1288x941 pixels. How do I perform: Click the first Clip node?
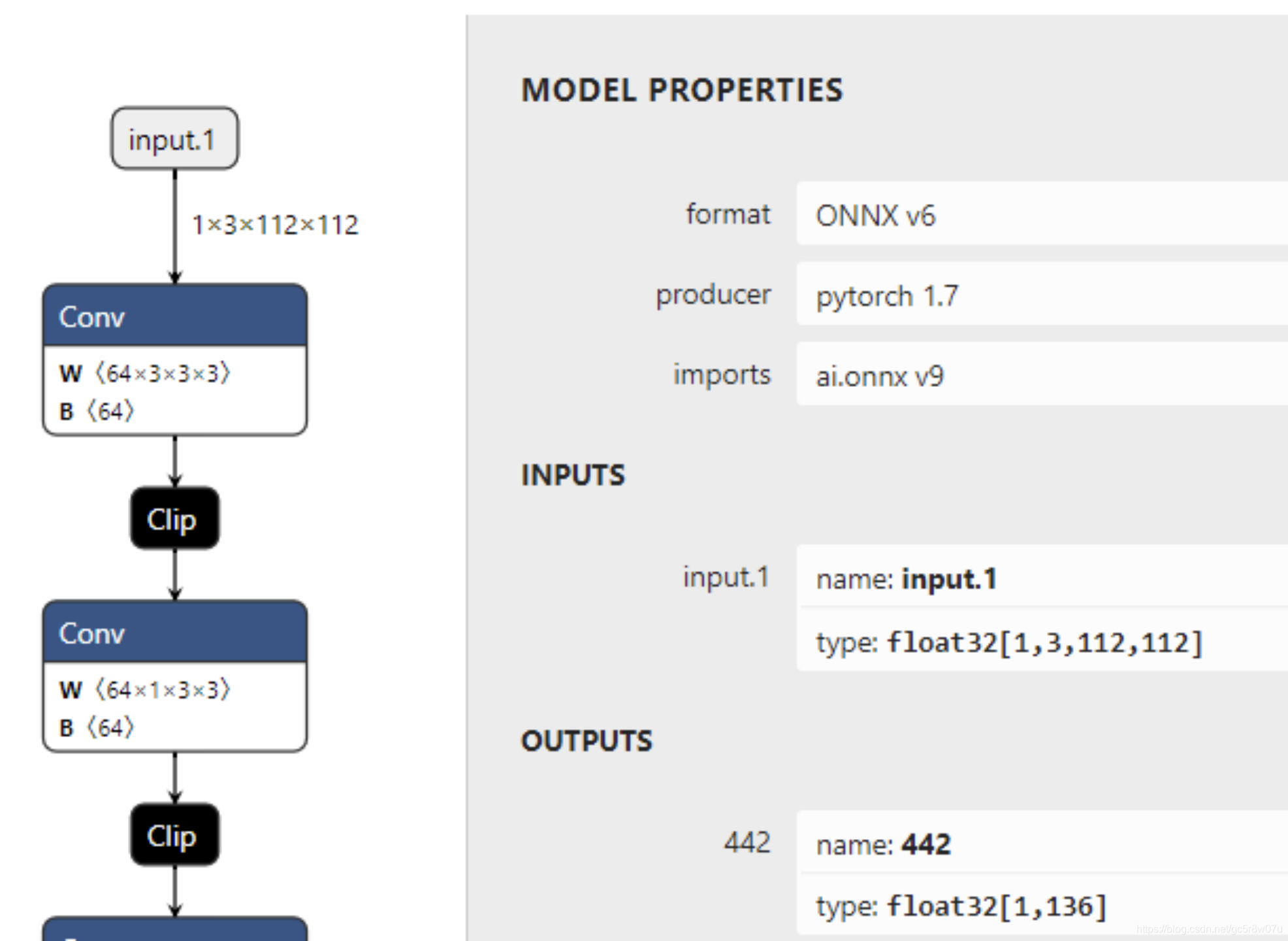pyautogui.click(x=174, y=519)
